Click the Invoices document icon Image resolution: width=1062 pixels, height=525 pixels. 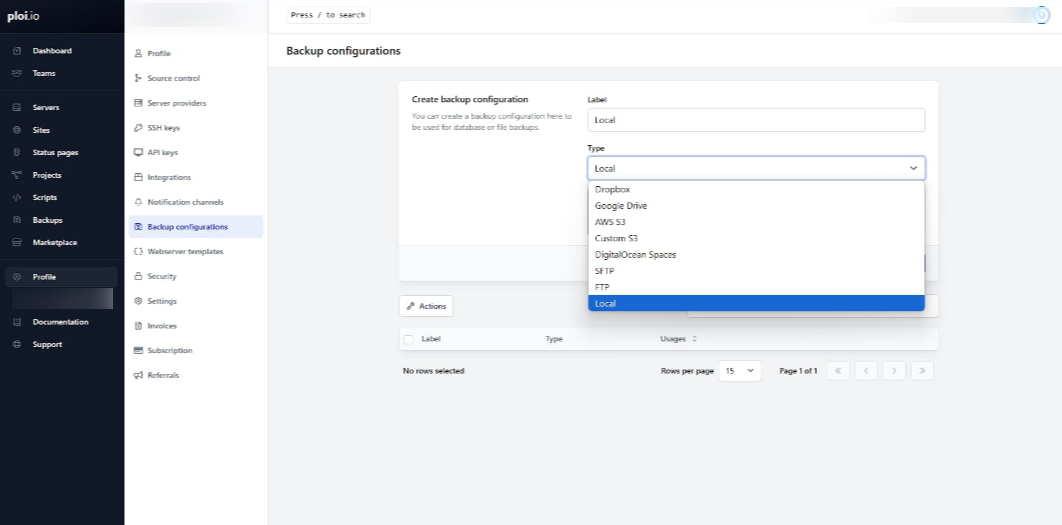[138, 326]
